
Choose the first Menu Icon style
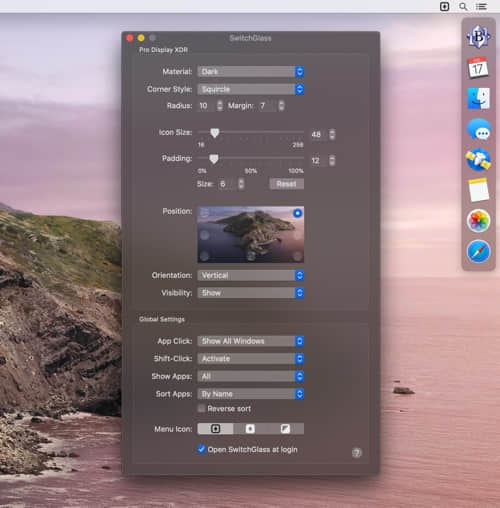point(215,429)
